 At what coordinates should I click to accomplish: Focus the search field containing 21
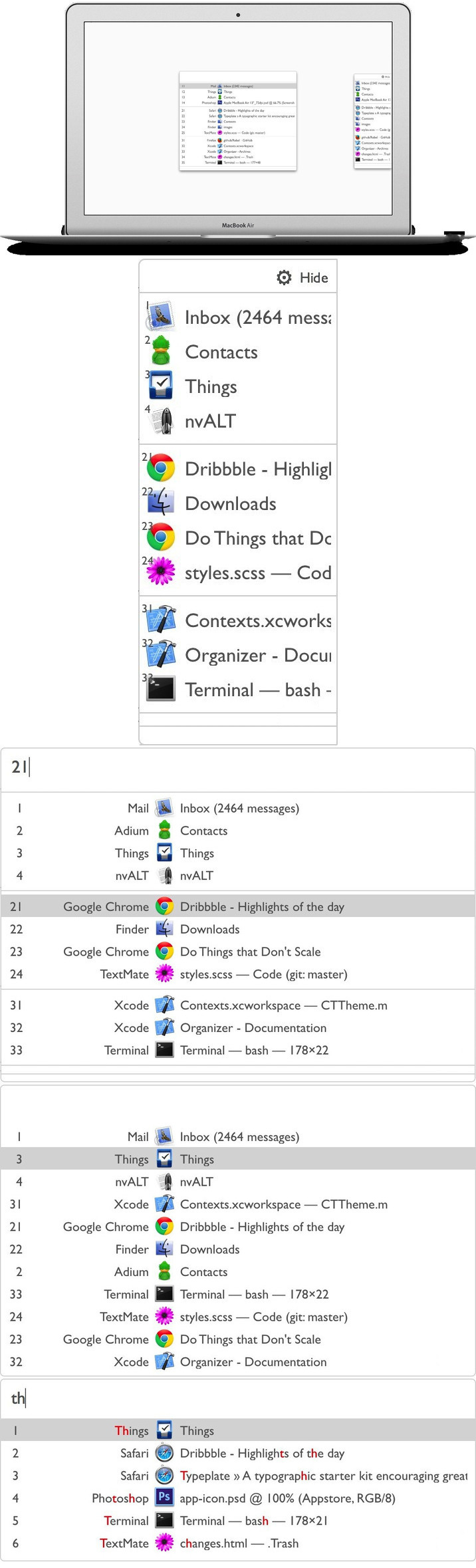click(x=238, y=767)
